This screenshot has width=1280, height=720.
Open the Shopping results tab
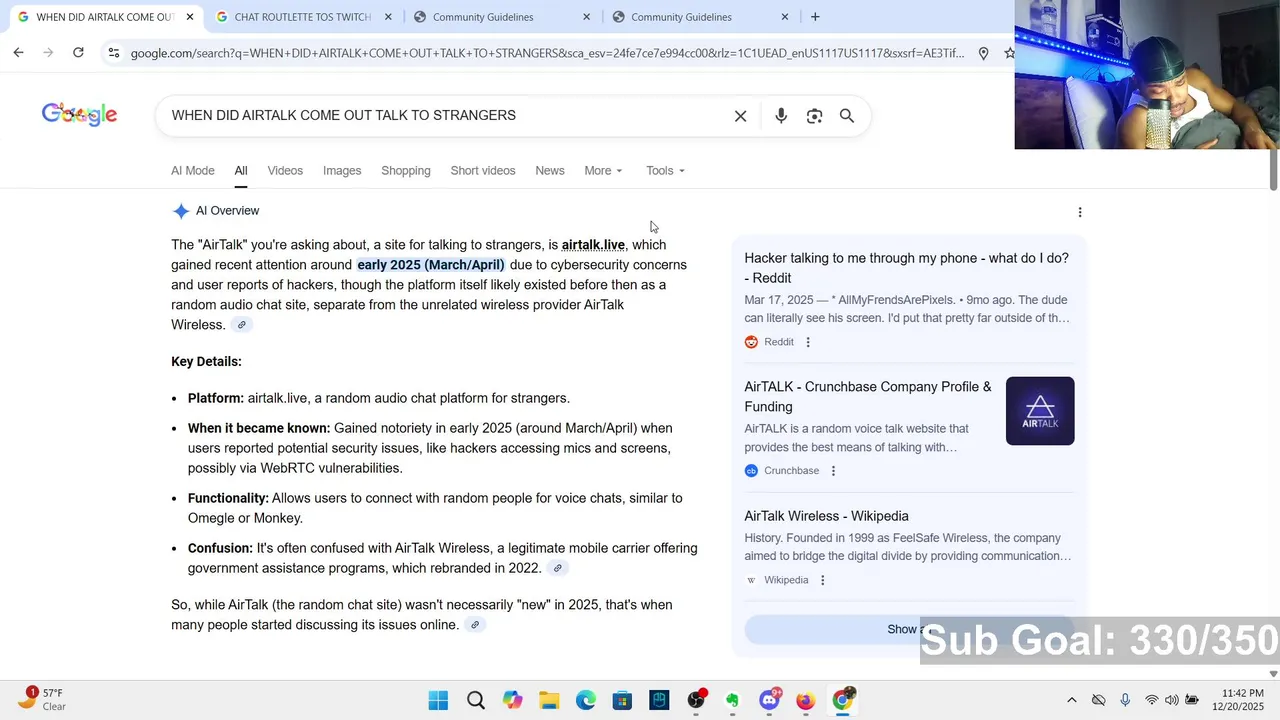406,171
